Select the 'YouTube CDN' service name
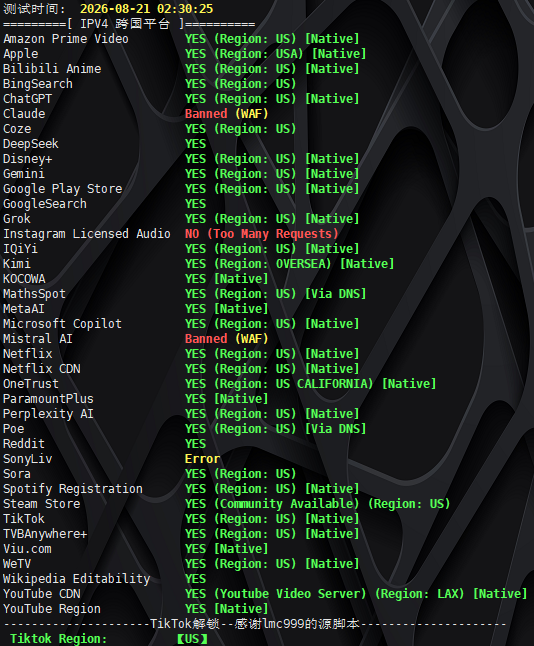 pos(42,594)
